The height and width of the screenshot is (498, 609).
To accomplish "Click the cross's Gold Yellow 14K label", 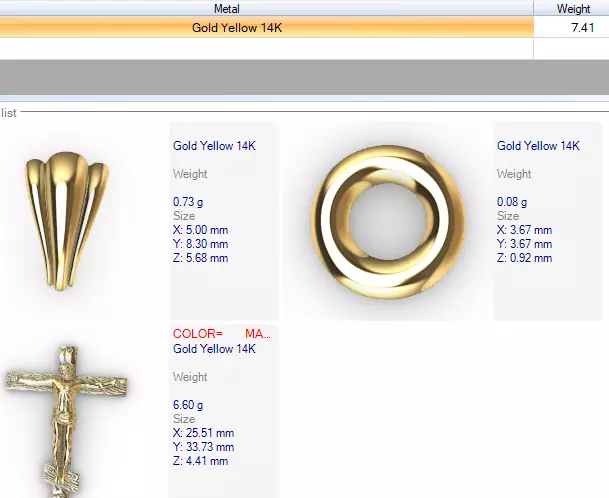I will 214,349.
